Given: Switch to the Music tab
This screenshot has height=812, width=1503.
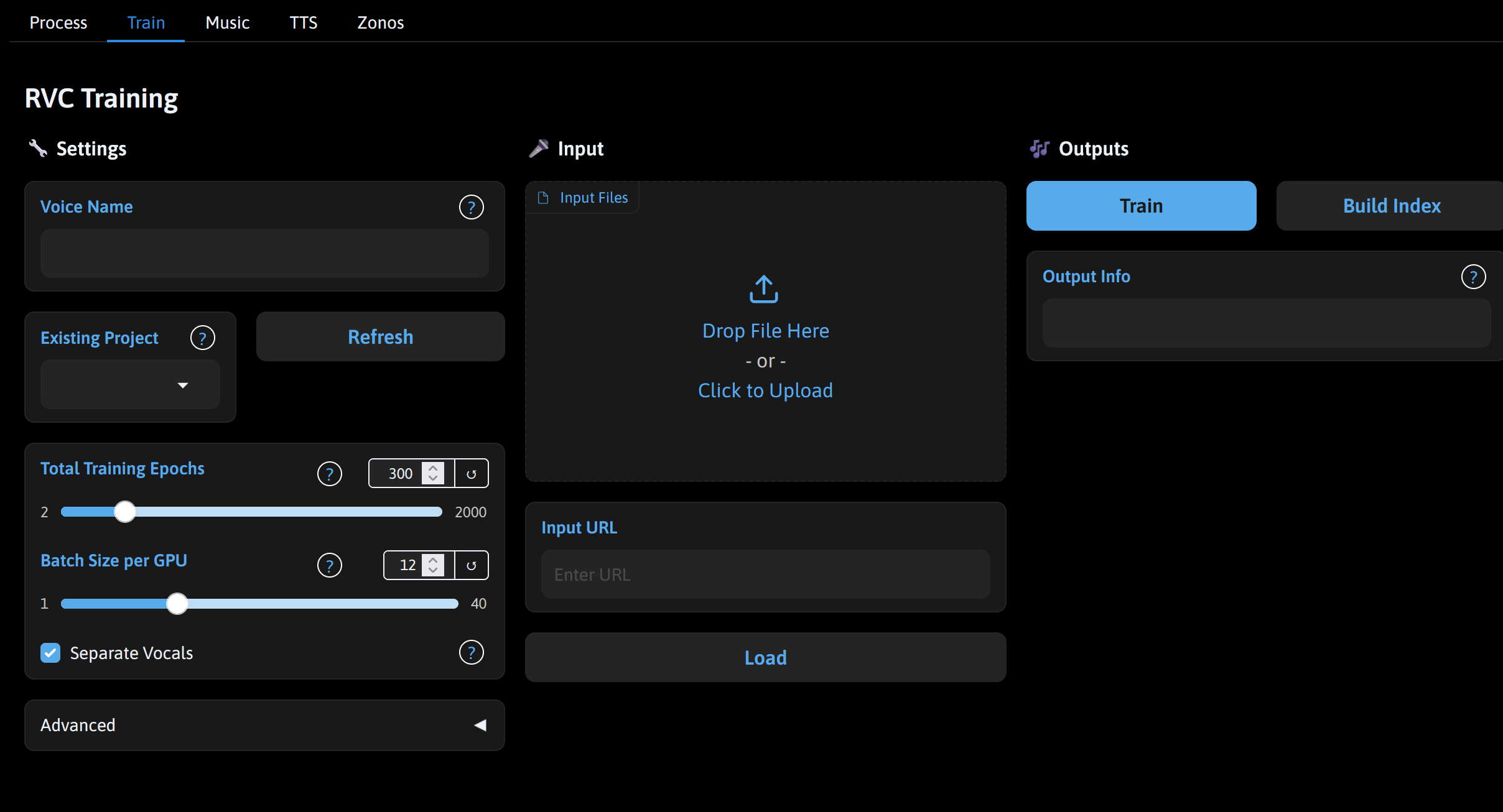Looking at the screenshot, I should [x=227, y=22].
